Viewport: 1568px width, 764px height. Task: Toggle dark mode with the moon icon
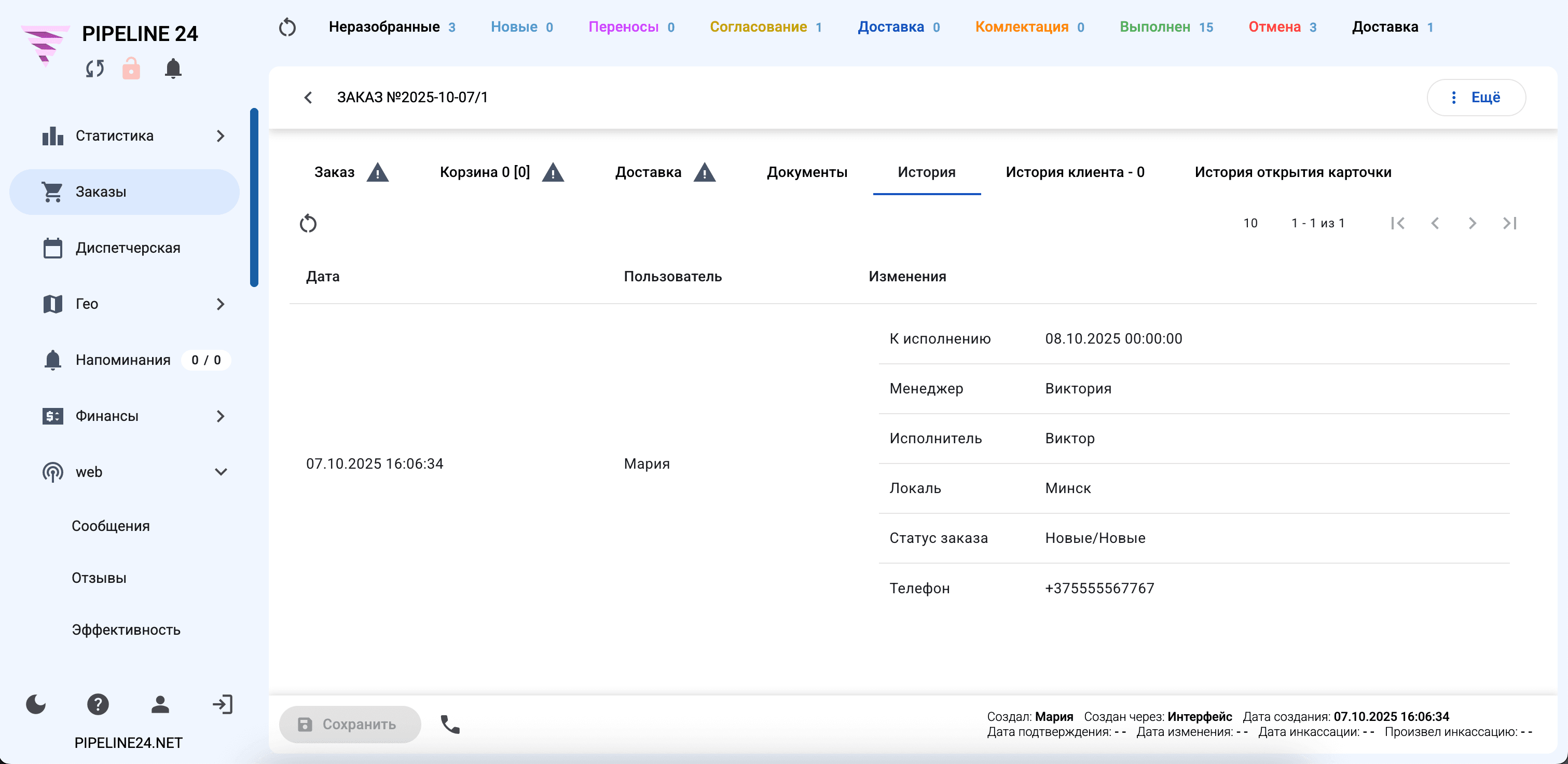[36, 704]
